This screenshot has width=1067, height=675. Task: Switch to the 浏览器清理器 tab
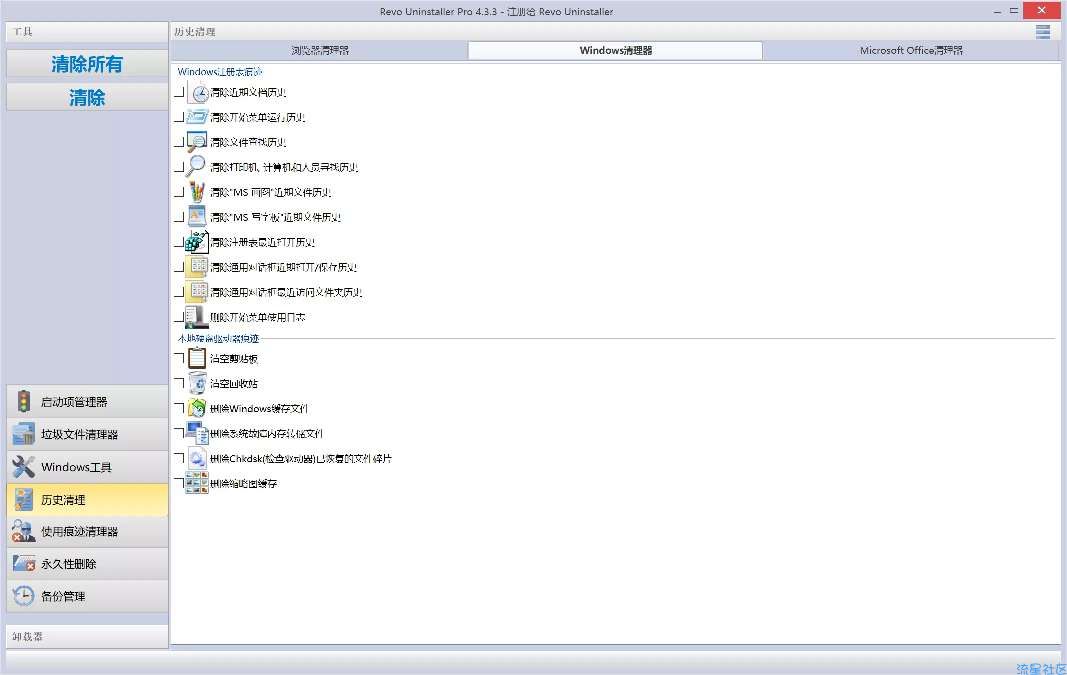320,50
